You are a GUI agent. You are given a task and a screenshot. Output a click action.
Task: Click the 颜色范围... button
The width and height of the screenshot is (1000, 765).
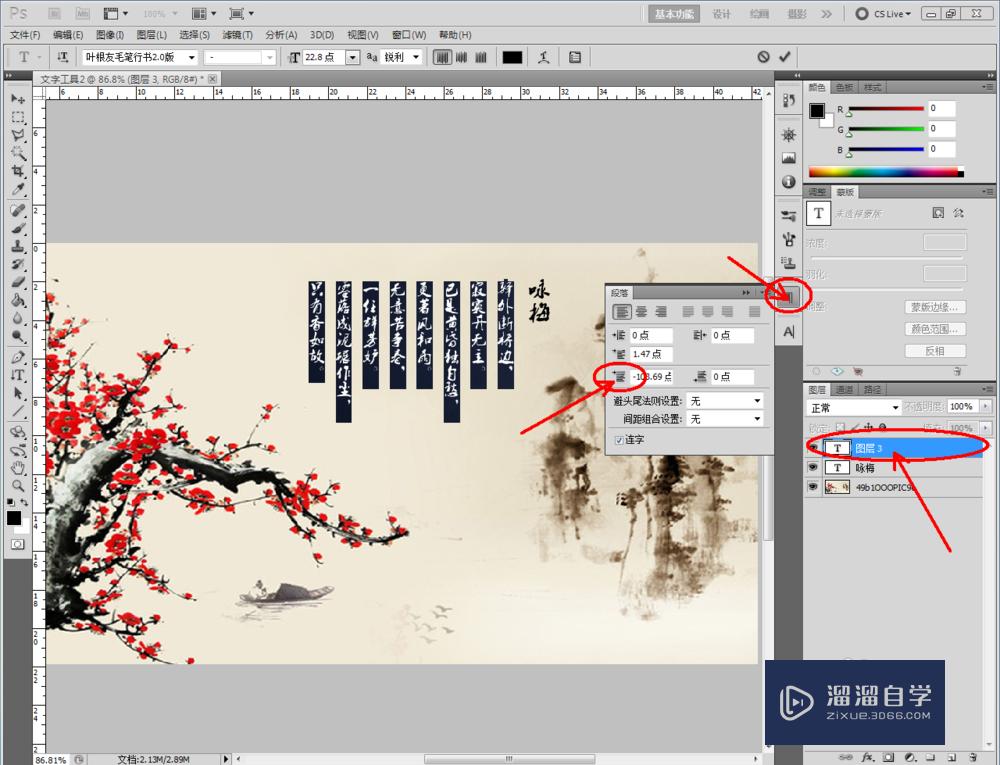(x=935, y=329)
